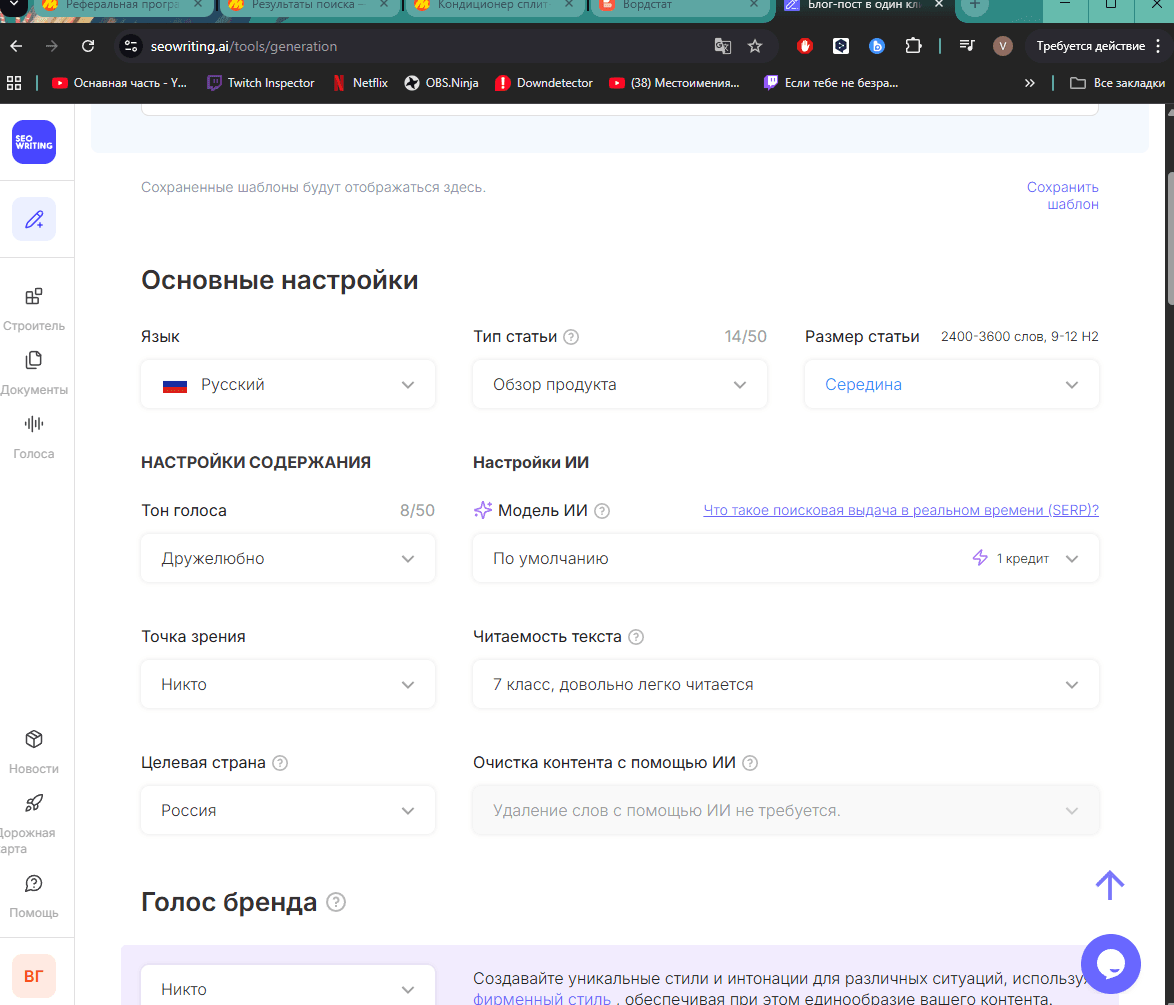This screenshot has width=1174, height=1005.
Task: Click the browser back arrow
Action: (16, 46)
